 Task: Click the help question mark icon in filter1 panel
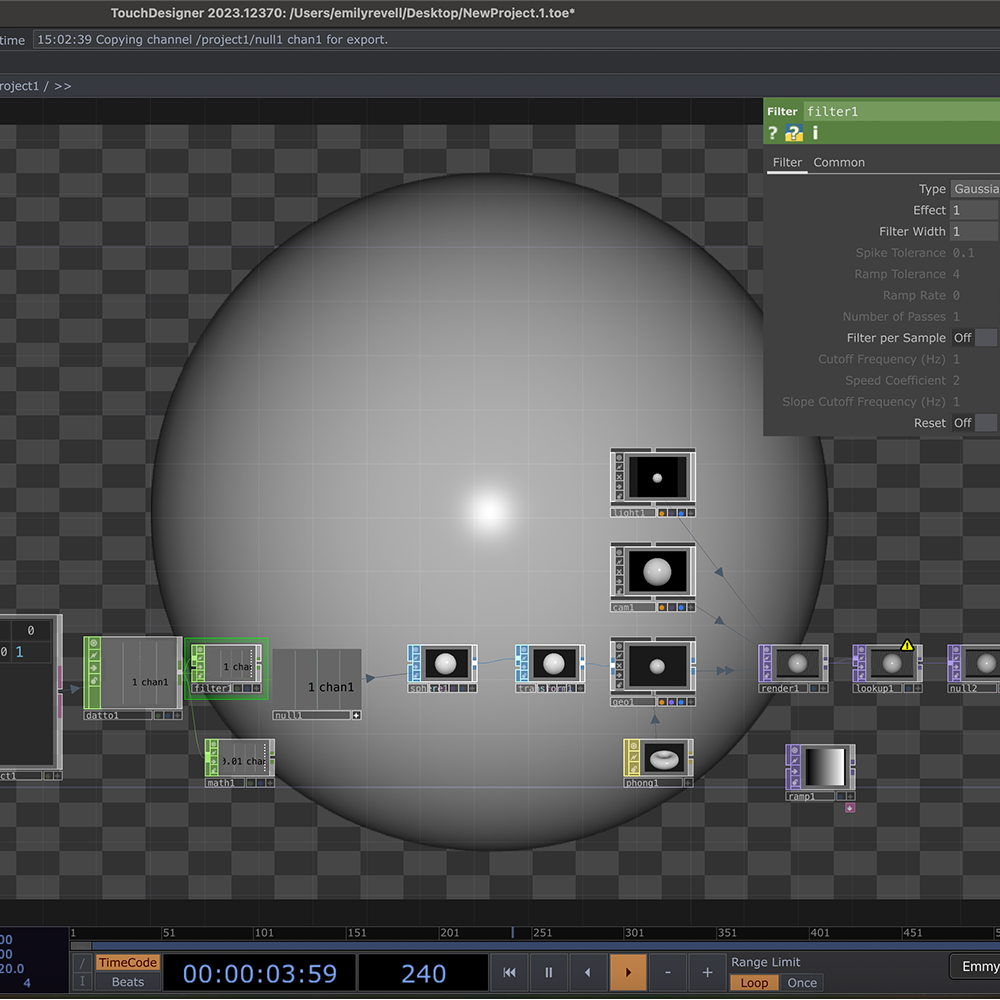click(773, 133)
